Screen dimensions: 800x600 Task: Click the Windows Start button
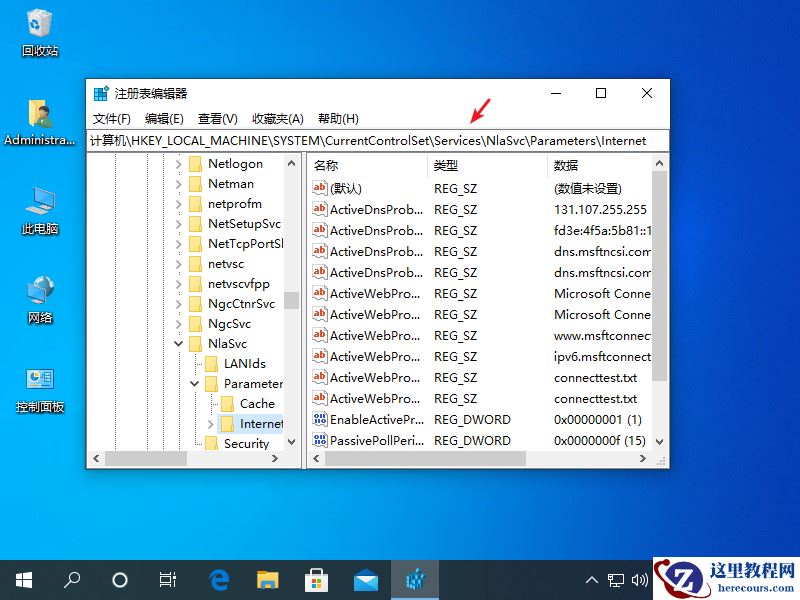click(22, 579)
